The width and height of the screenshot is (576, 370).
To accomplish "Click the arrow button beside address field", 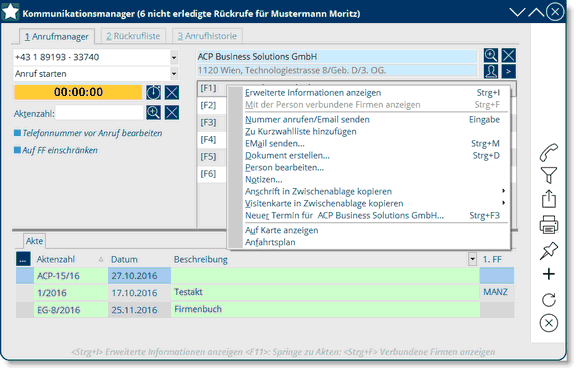I will 508,71.
